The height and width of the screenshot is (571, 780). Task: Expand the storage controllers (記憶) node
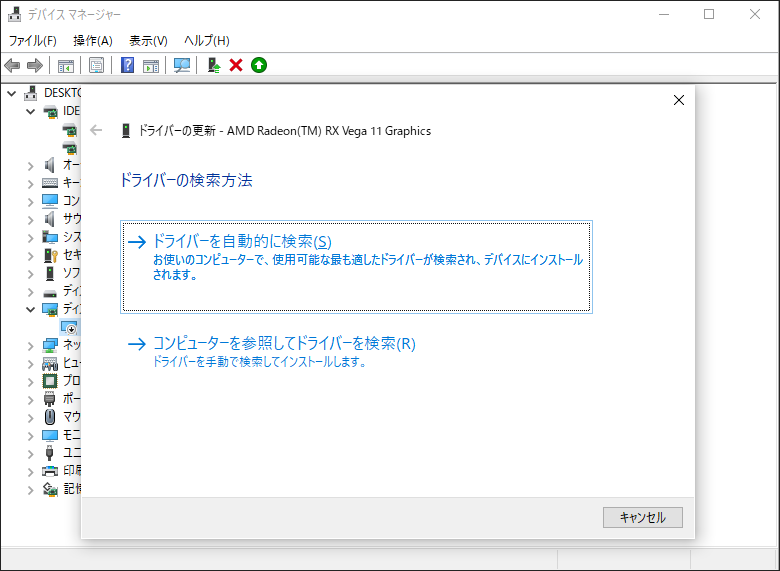31,489
